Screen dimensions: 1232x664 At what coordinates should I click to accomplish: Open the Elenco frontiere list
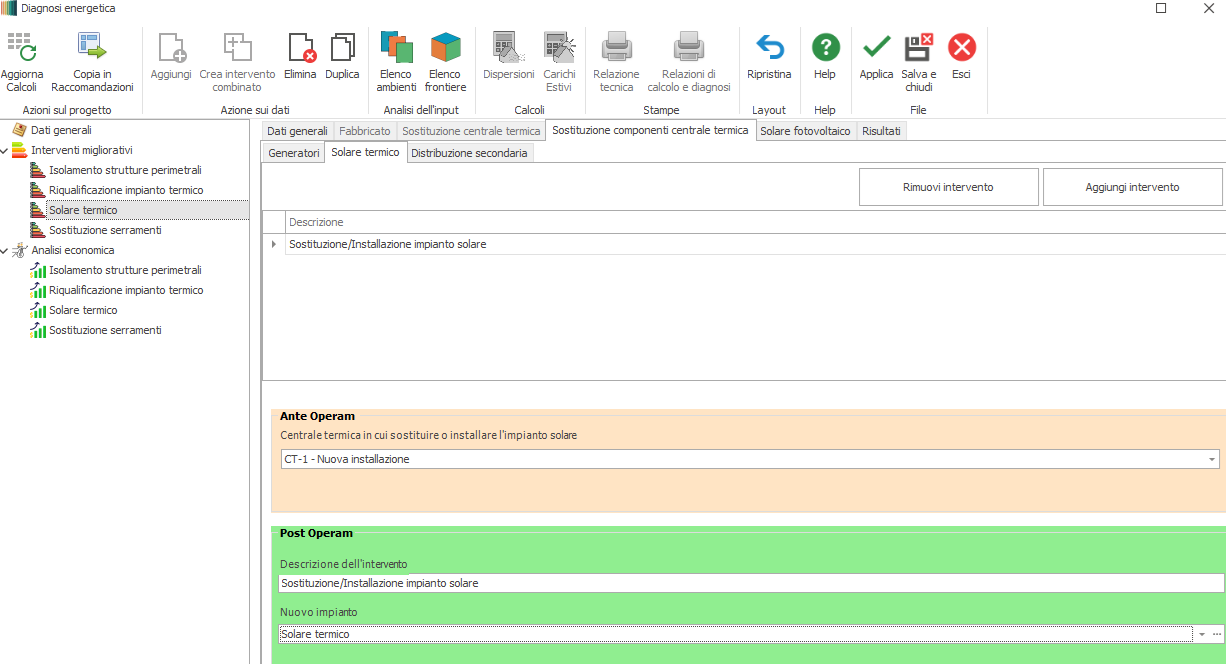(445, 48)
